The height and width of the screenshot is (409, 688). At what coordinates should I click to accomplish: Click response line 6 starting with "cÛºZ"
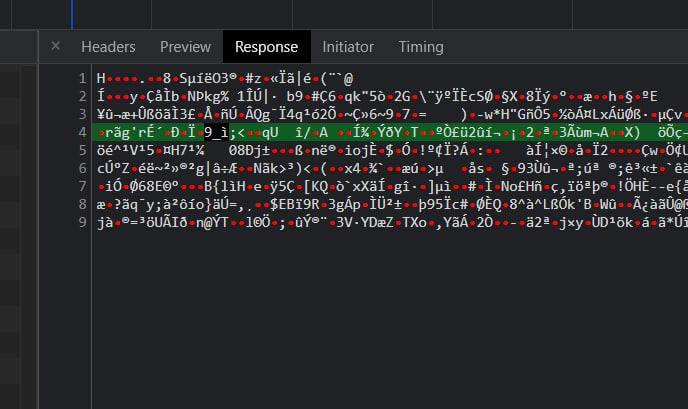(392, 169)
